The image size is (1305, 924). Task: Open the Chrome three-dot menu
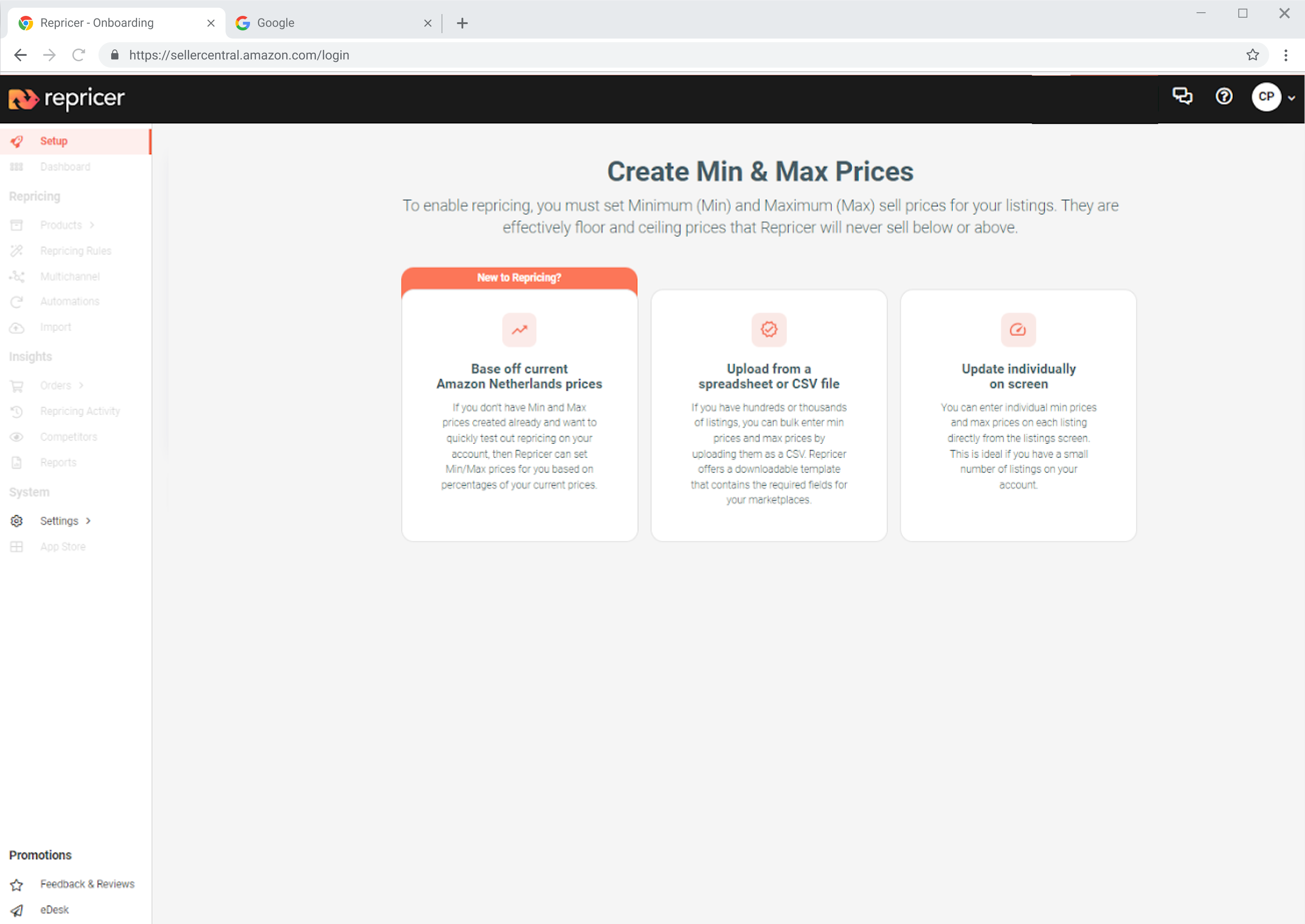pyautogui.click(x=1285, y=55)
